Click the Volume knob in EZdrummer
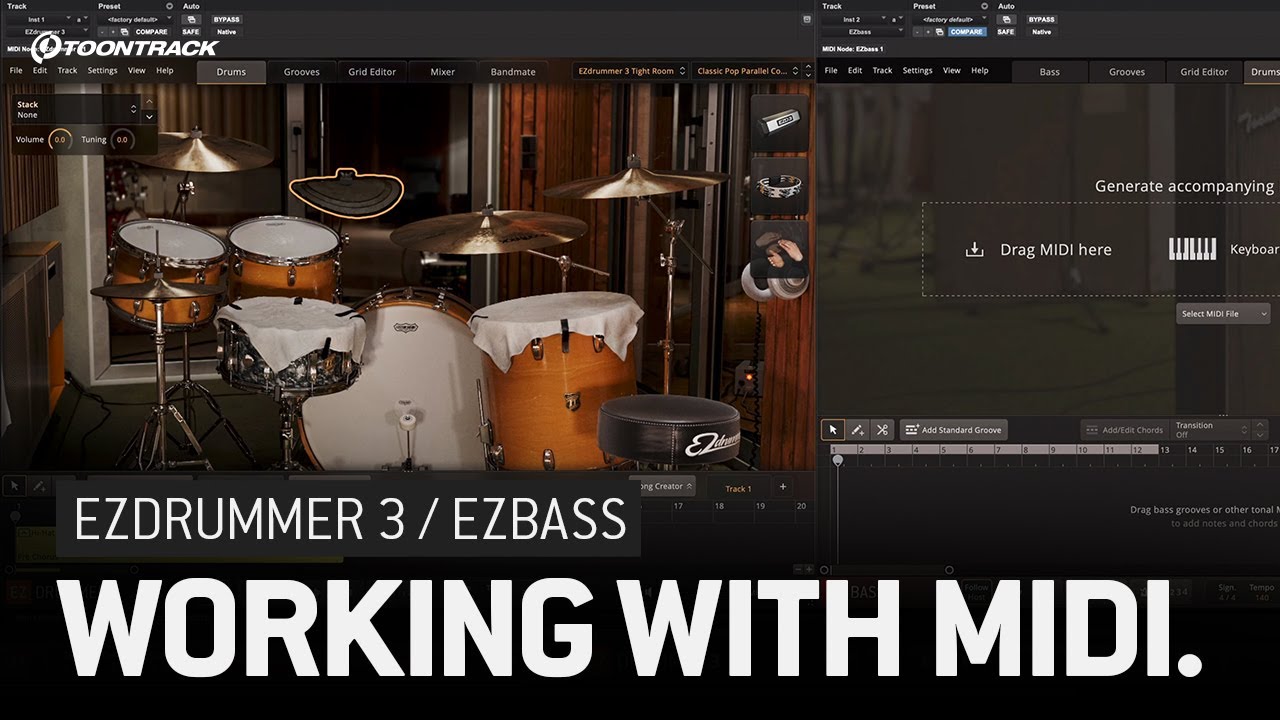This screenshot has height=720, width=1280. (x=60, y=140)
